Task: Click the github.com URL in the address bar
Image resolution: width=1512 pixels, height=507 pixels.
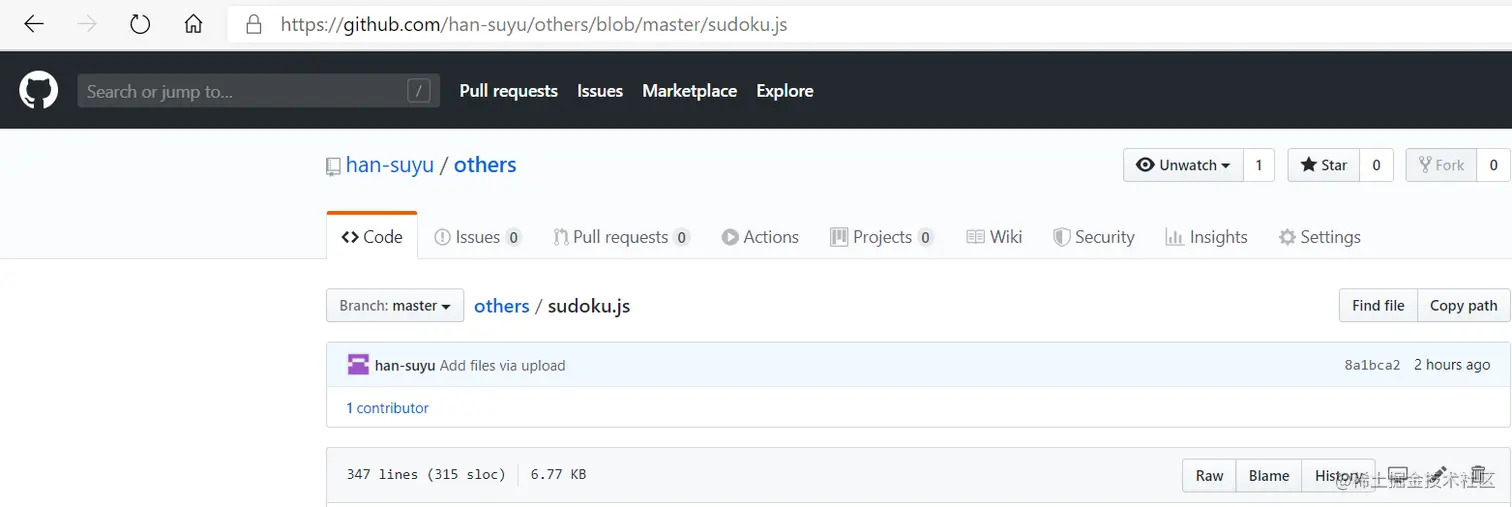Action: click(534, 24)
